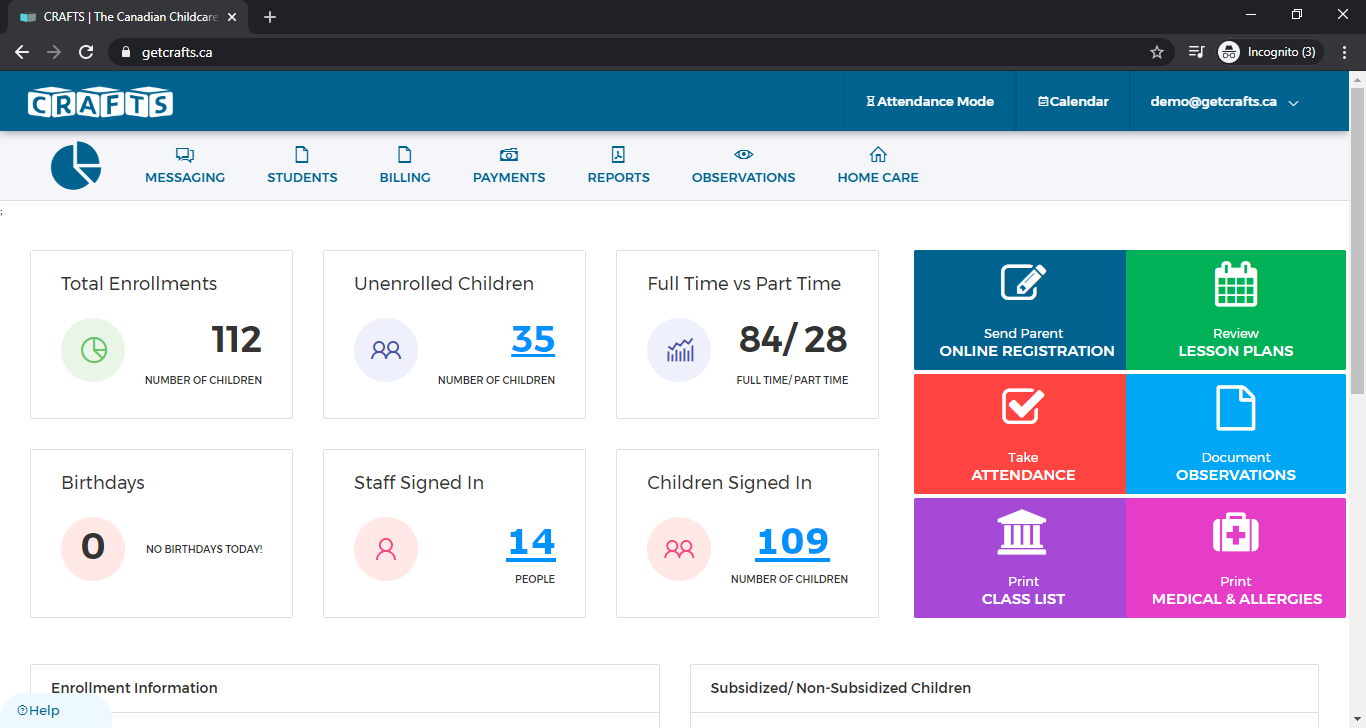1366x728 pixels.
Task: Expand the demo@getcrafts.ca account menu
Action: (x=1223, y=101)
